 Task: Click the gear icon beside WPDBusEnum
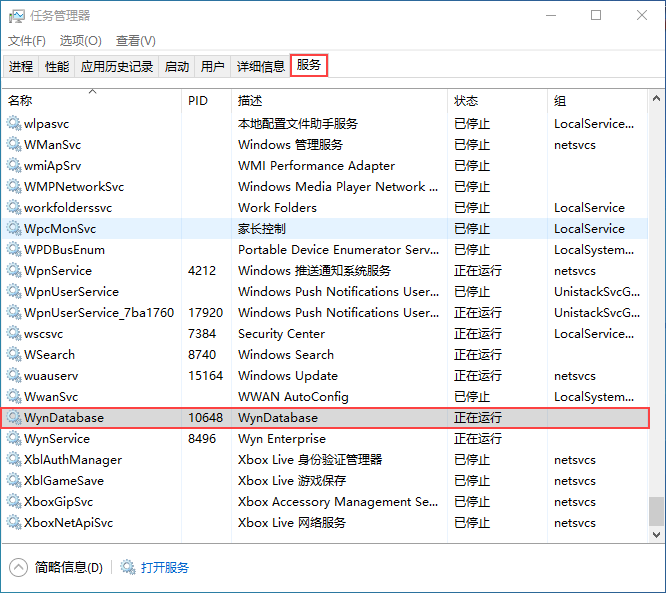14,249
